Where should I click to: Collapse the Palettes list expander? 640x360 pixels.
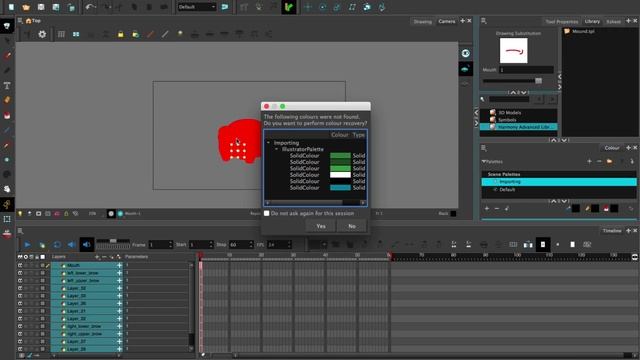[484, 162]
